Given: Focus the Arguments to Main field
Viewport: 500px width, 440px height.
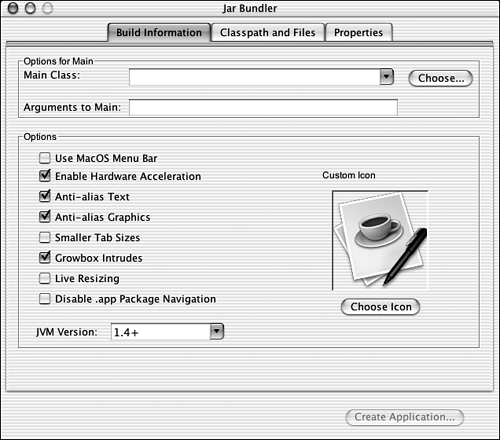Looking at the screenshot, I should point(263,107).
